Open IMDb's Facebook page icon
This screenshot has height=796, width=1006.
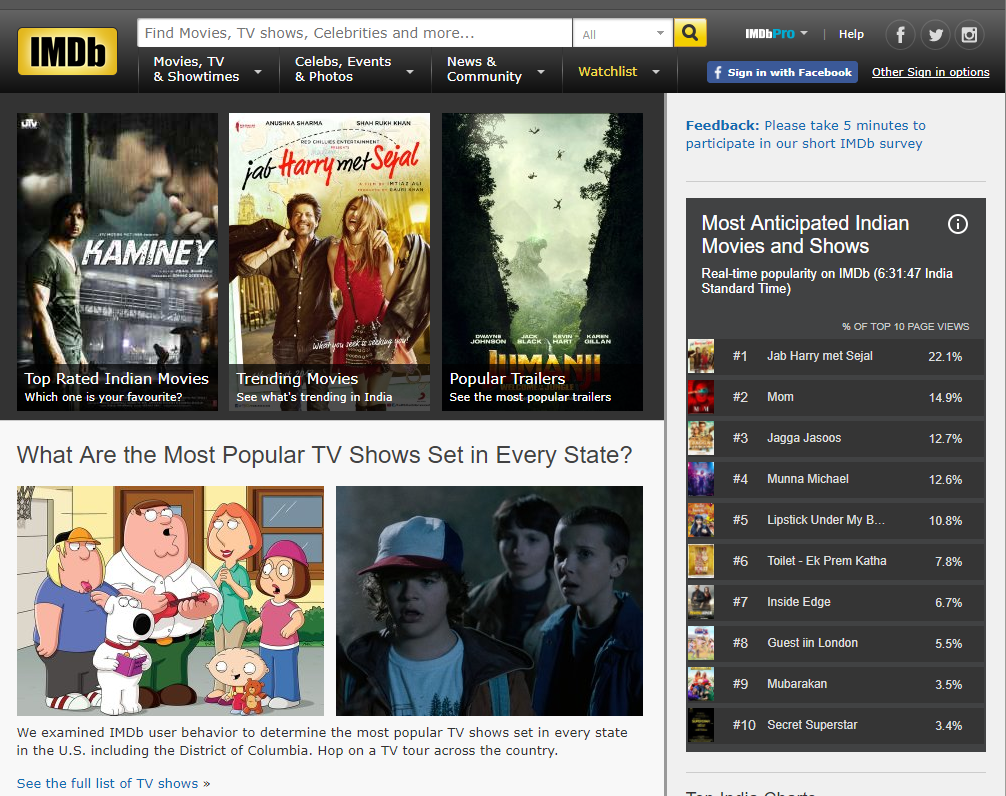tap(900, 35)
